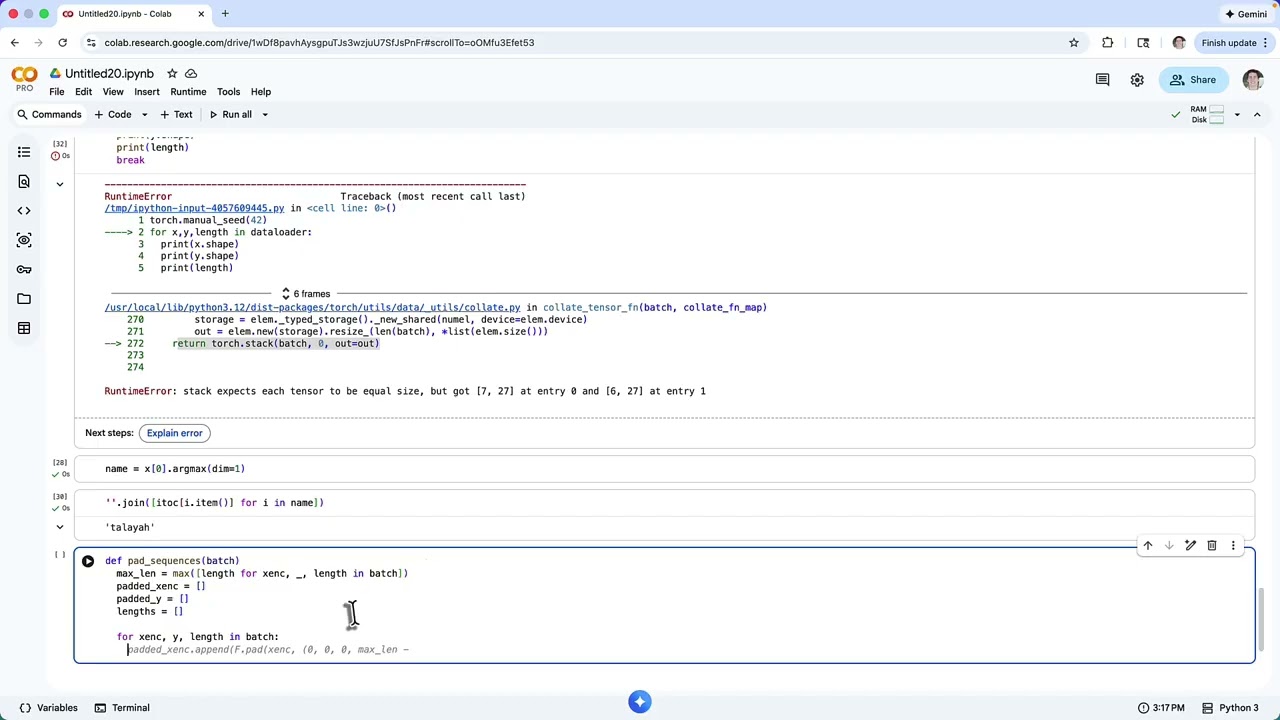Open the comments panel icon
The image size is (1280, 720).
pos(1102,80)
